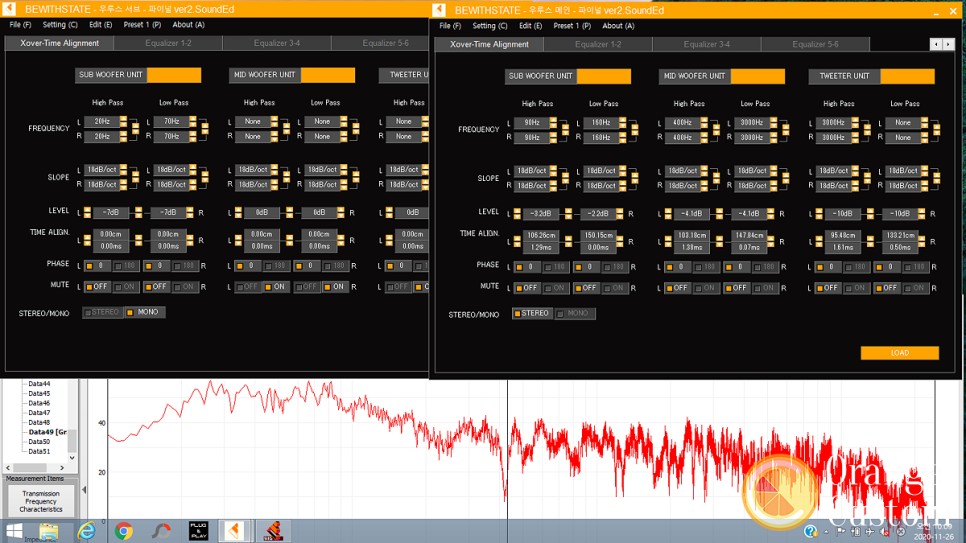The width and height of the screenshot is (966, 543).
Task: Turn mute ON for sub woofer left channel in right window
Action: (555, 288)
